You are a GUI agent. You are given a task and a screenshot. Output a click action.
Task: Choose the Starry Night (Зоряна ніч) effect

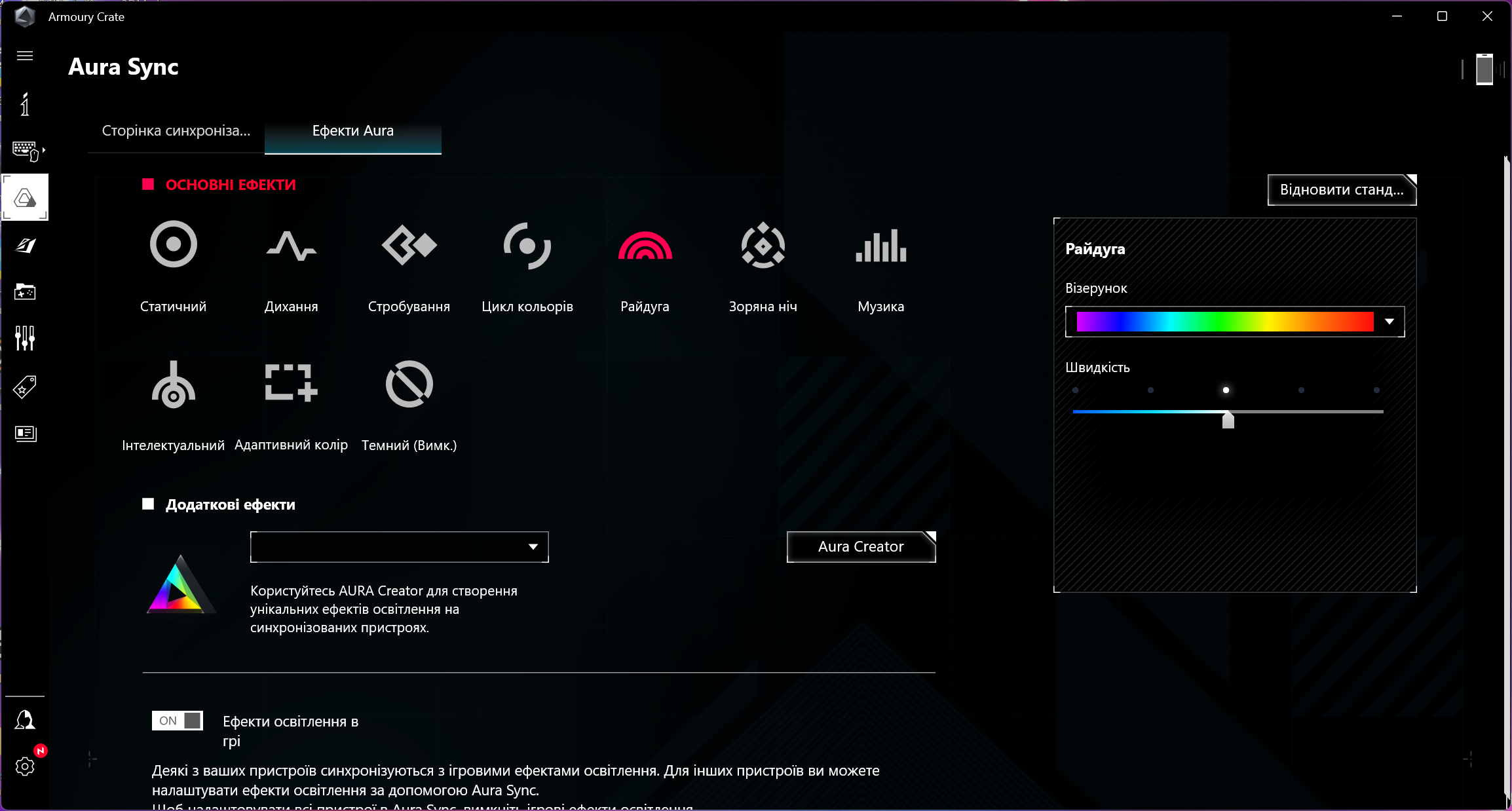(763, 246)
